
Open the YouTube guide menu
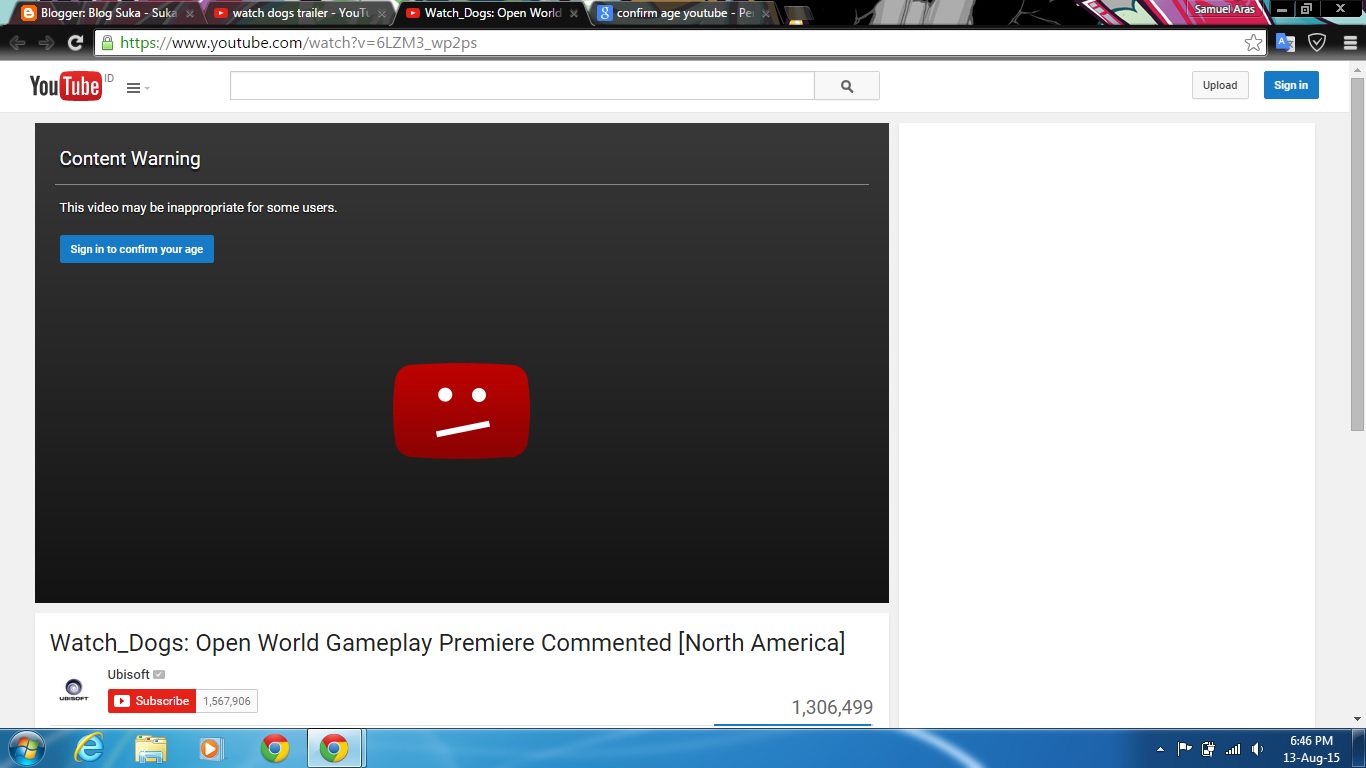tap(138, 88)
